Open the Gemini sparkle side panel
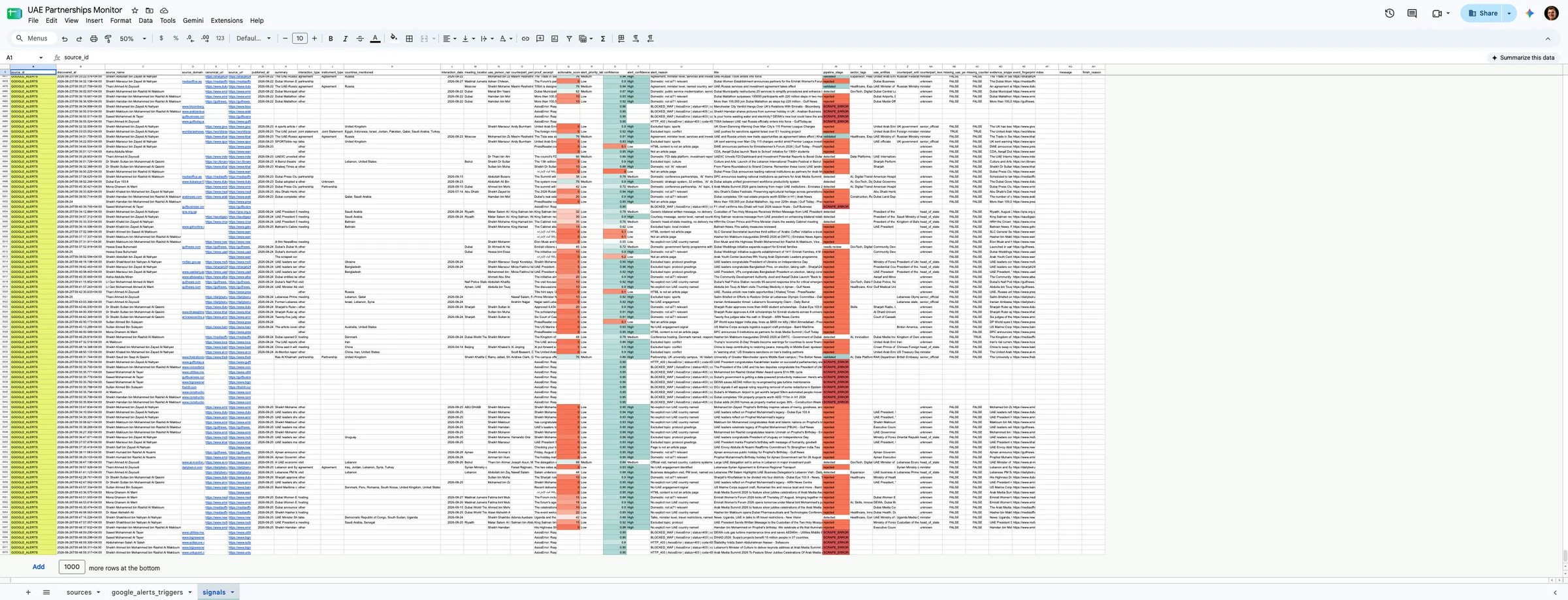This screenshot has width=1568, height=600. (x=1529, y=13)
